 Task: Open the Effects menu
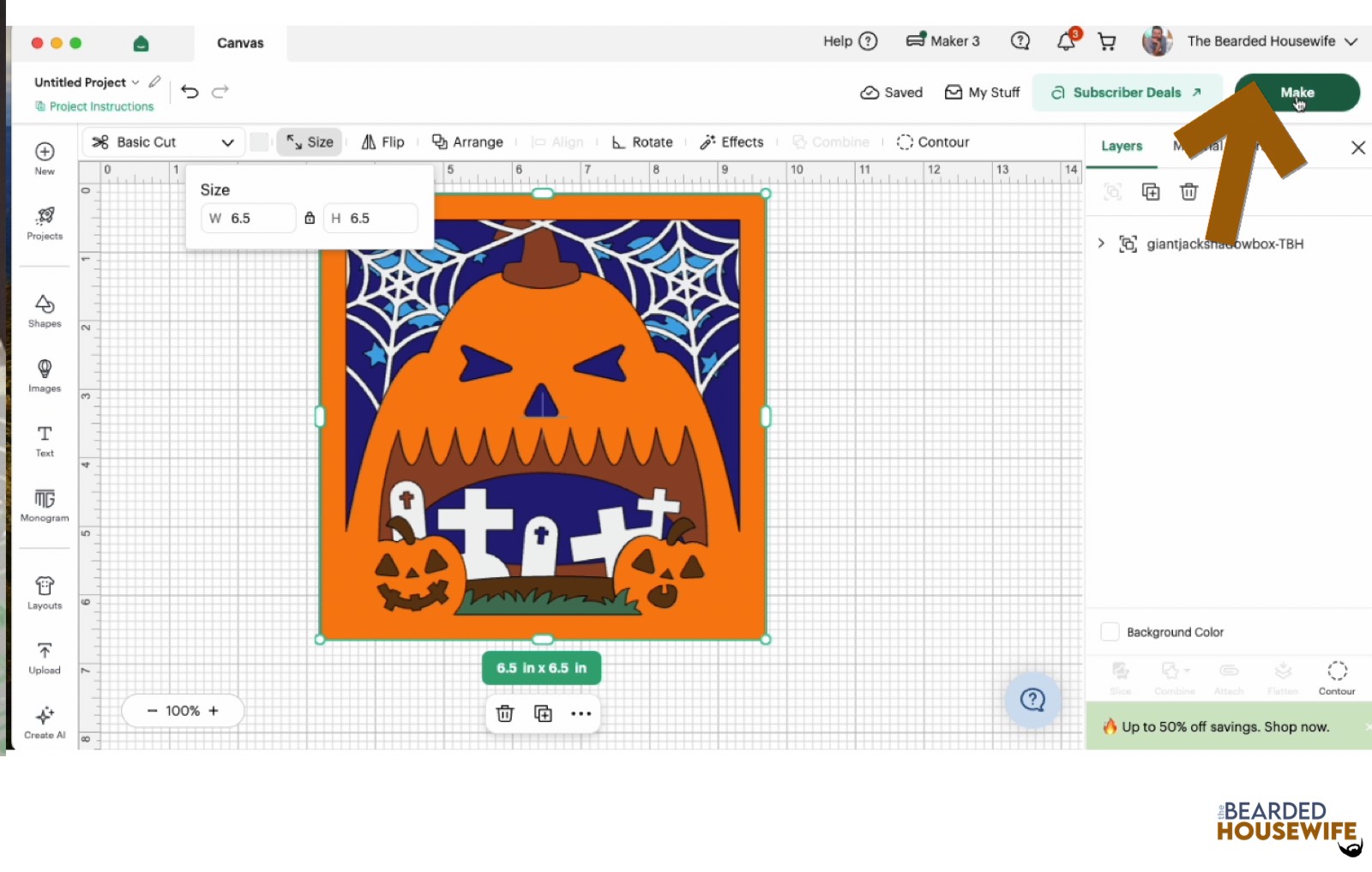tap(731, 142)
